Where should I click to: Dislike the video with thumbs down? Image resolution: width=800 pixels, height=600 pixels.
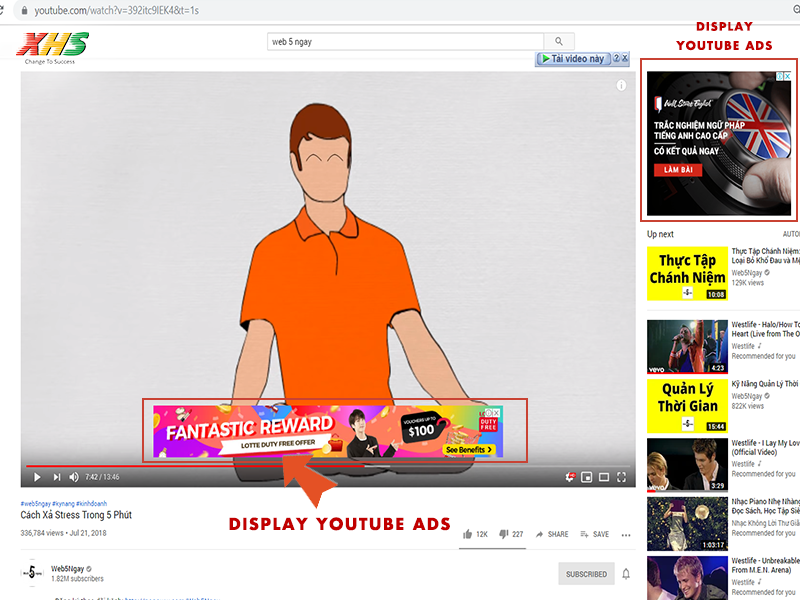coord(503,534)
